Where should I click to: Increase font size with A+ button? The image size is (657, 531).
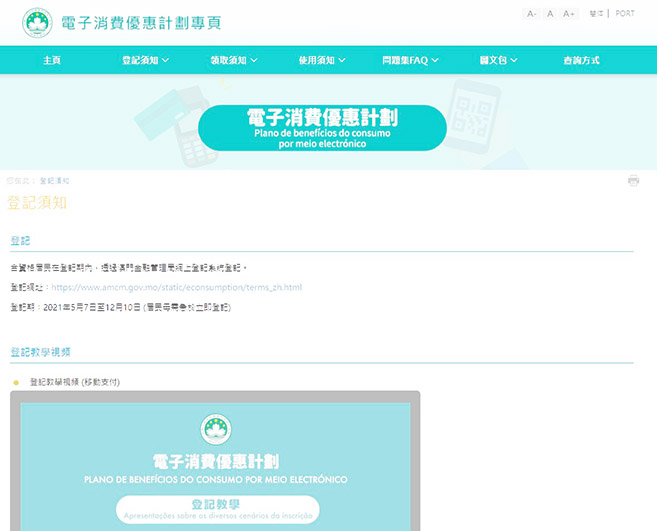click(569, 14)
